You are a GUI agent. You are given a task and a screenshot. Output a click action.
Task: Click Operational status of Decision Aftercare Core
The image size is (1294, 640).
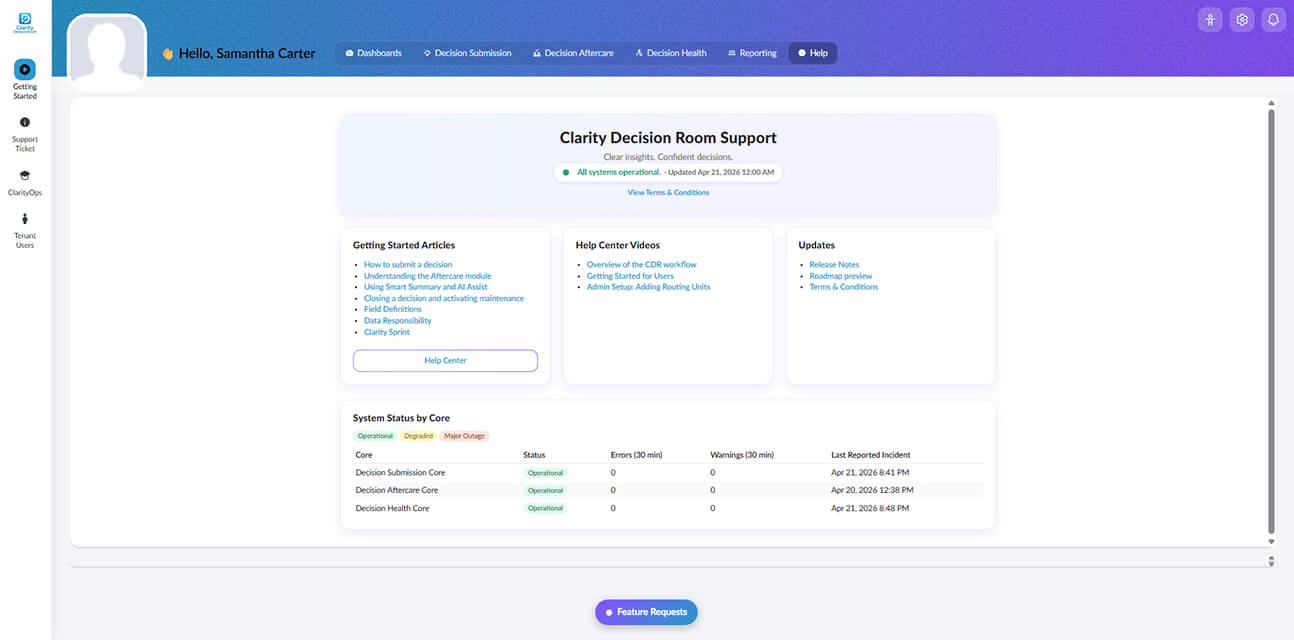pyautogui.click(x=545, y=491)
